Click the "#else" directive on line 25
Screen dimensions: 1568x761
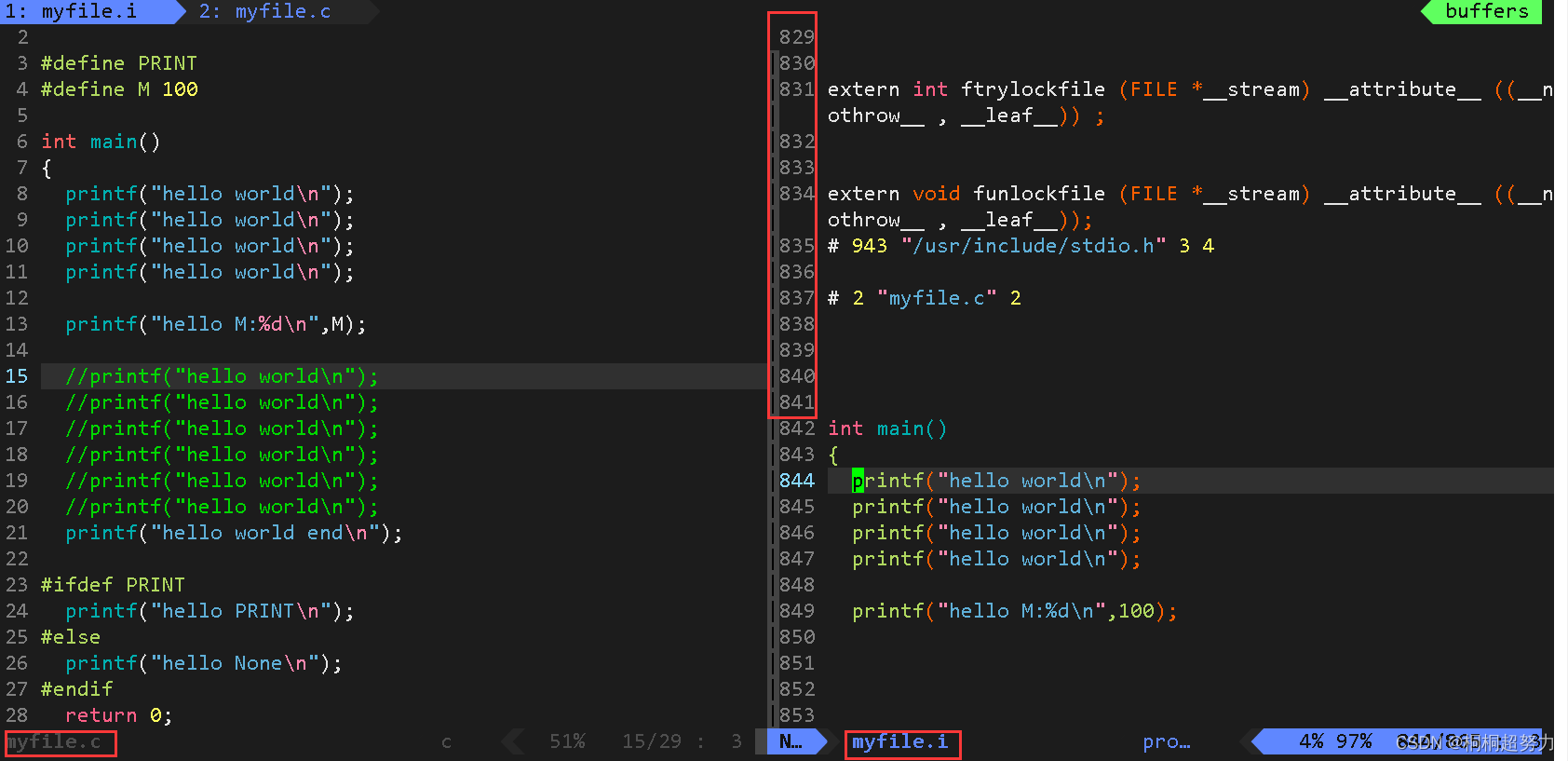71,637
